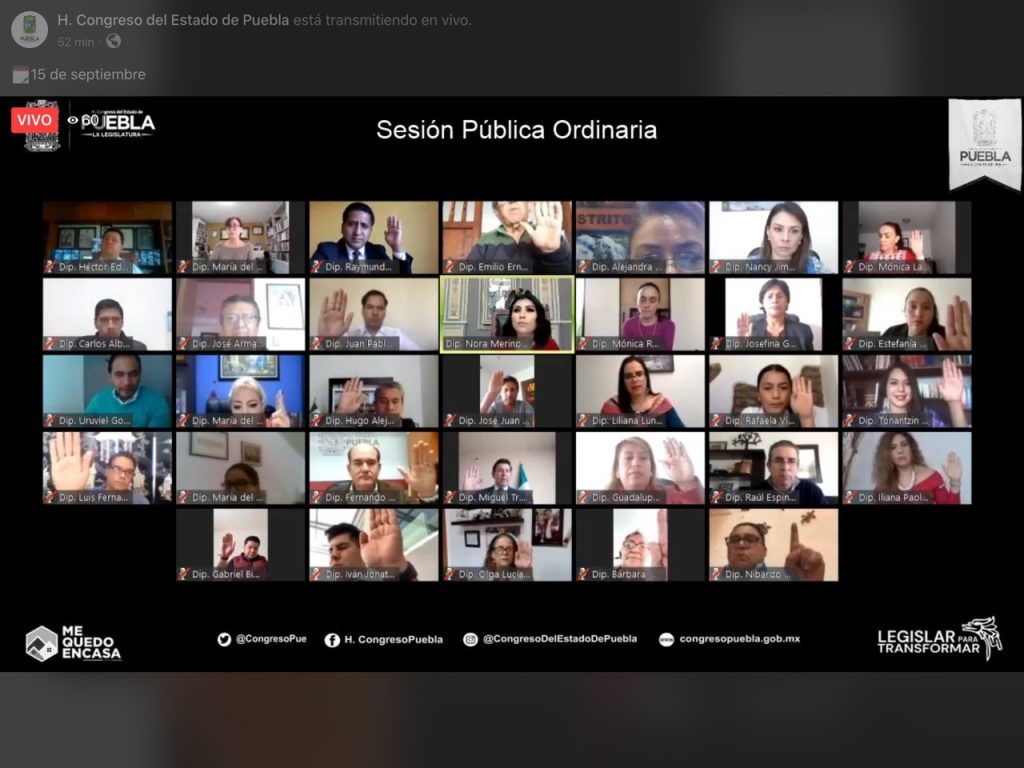Click the Legislar para Transformar dragon logo
The height and width of the screenshot is (768, 1024).
pos(982,637)
